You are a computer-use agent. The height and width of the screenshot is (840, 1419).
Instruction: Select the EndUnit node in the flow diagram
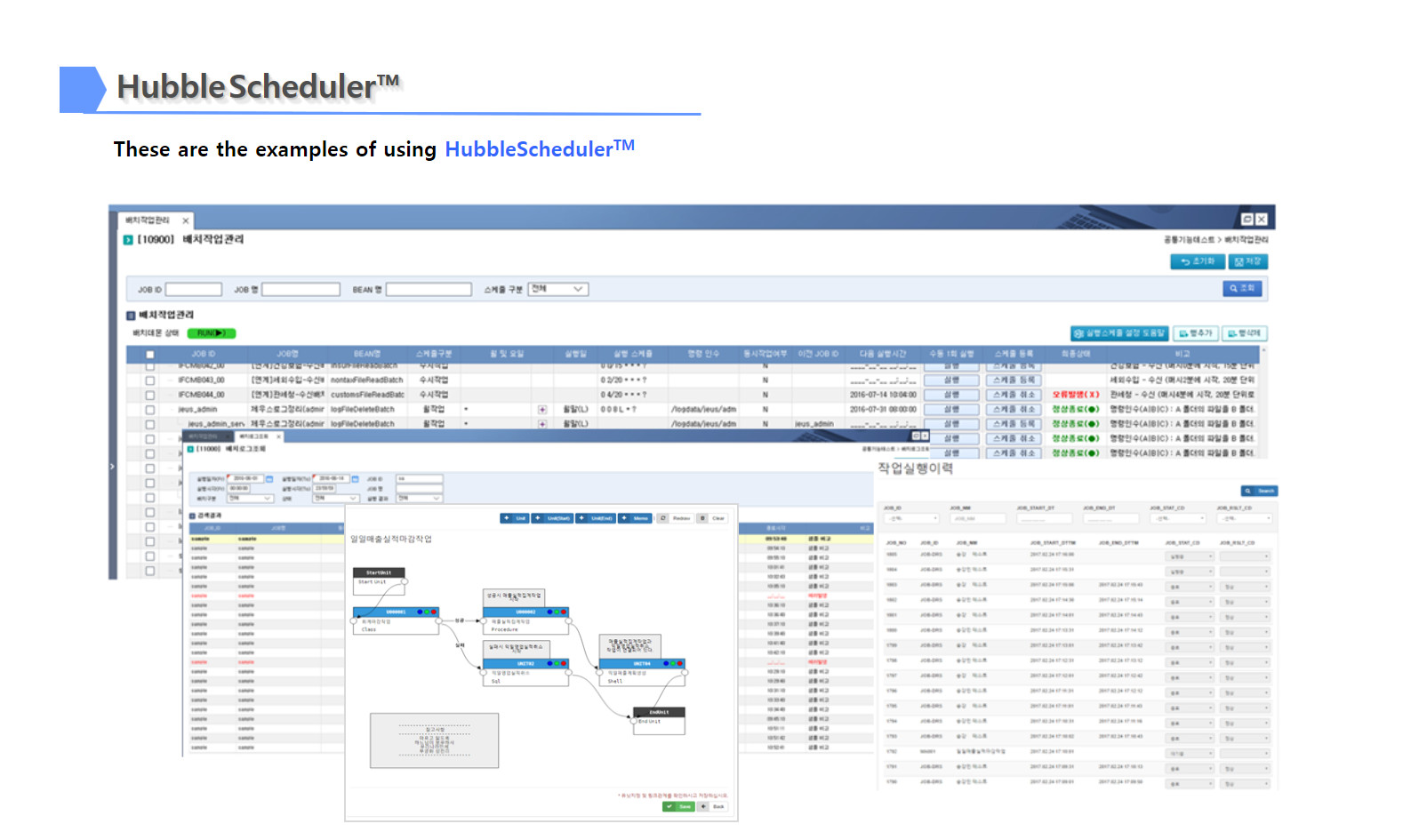click(659, 723)
